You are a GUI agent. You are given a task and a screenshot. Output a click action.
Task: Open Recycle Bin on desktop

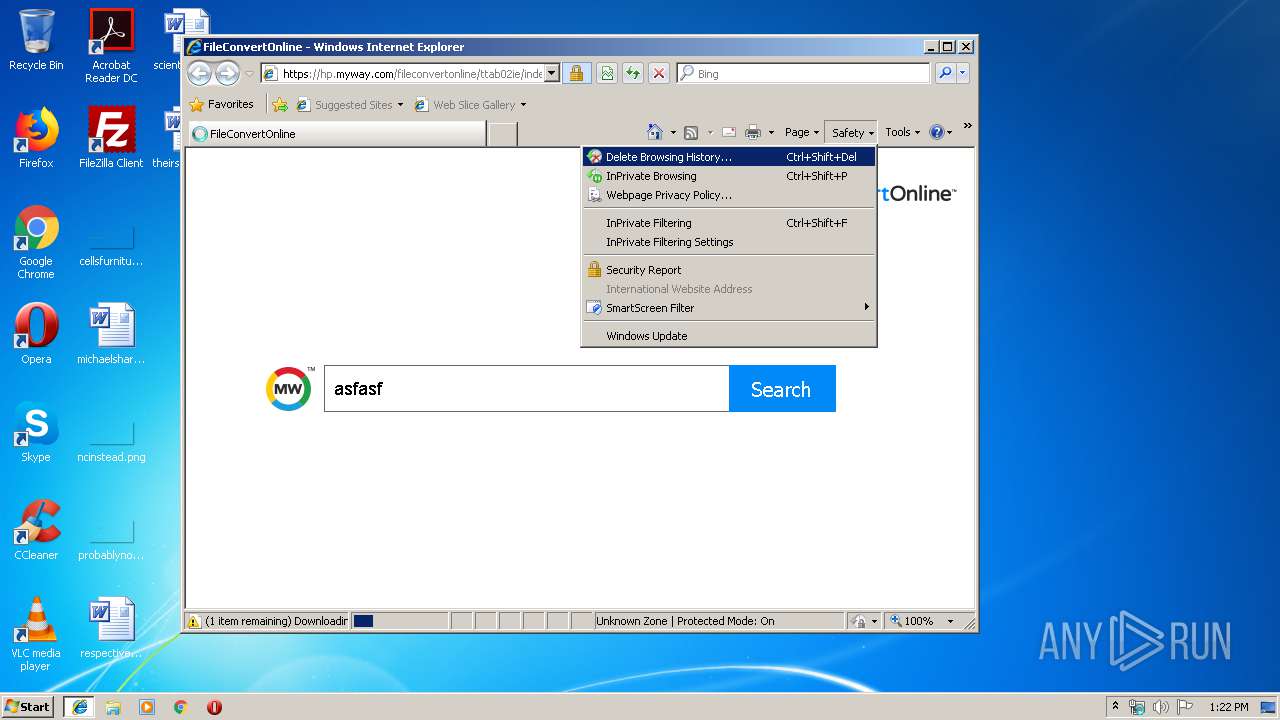(x=36, y=40)
